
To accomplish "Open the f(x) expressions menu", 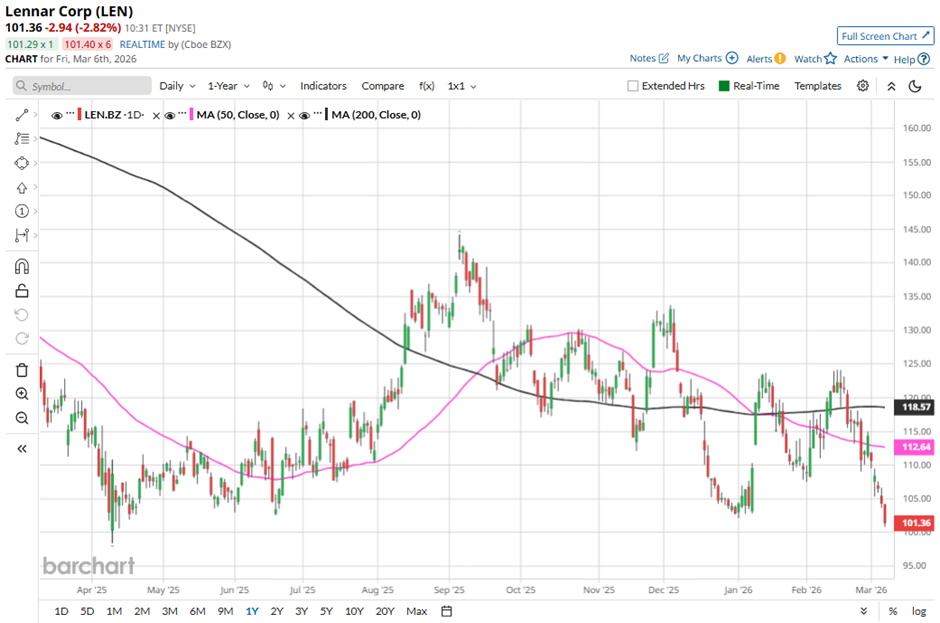I will pyautogui.click(x=426, y=86).
